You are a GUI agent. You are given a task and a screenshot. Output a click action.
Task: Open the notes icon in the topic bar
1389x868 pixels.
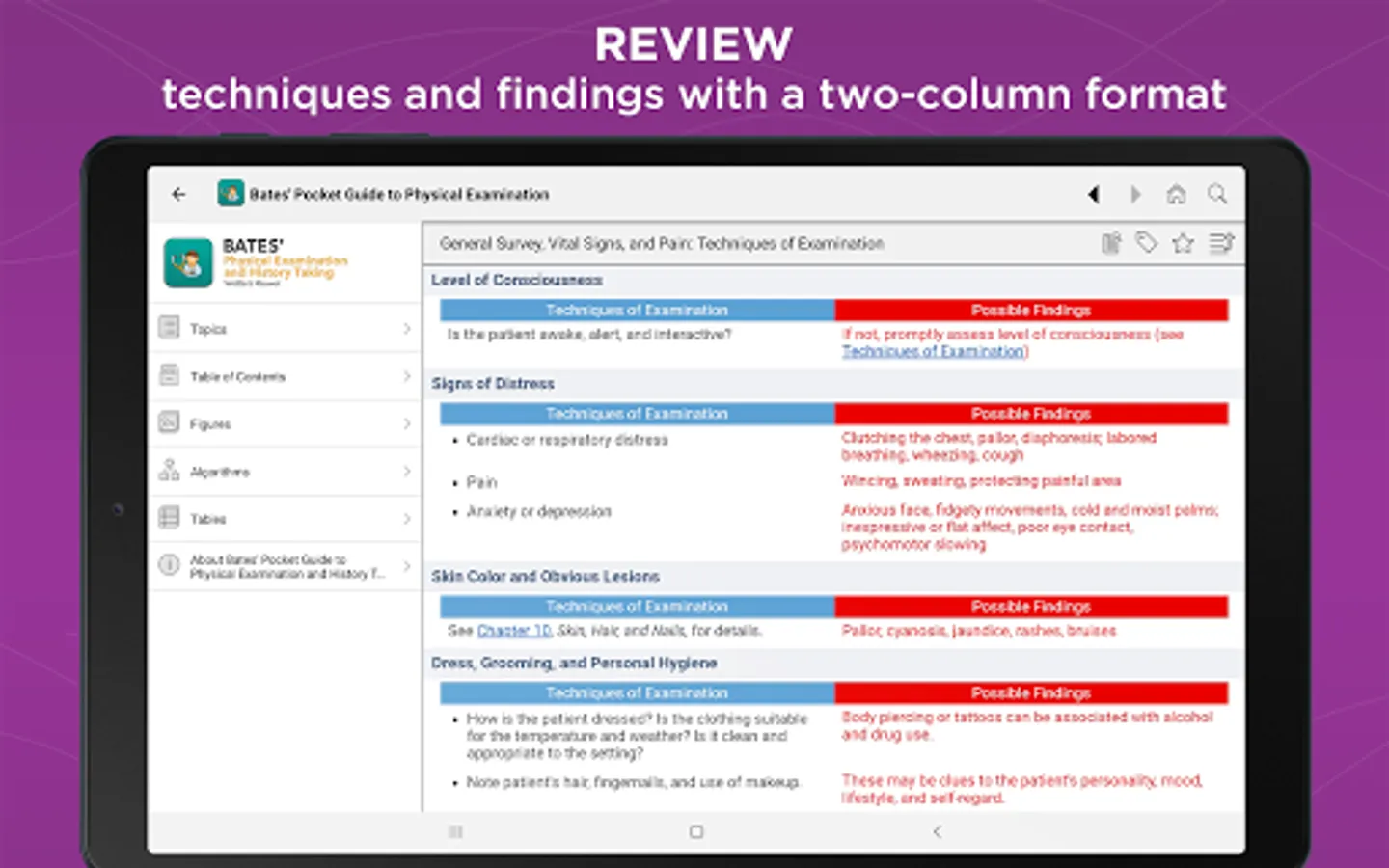click(1111, 243)
